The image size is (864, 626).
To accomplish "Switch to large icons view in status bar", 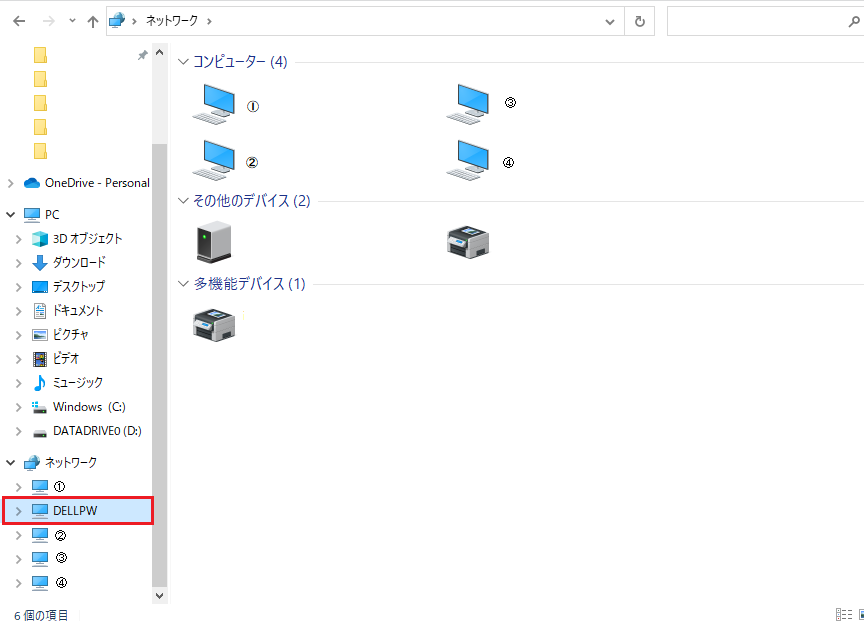I will [x=858, y=614].
